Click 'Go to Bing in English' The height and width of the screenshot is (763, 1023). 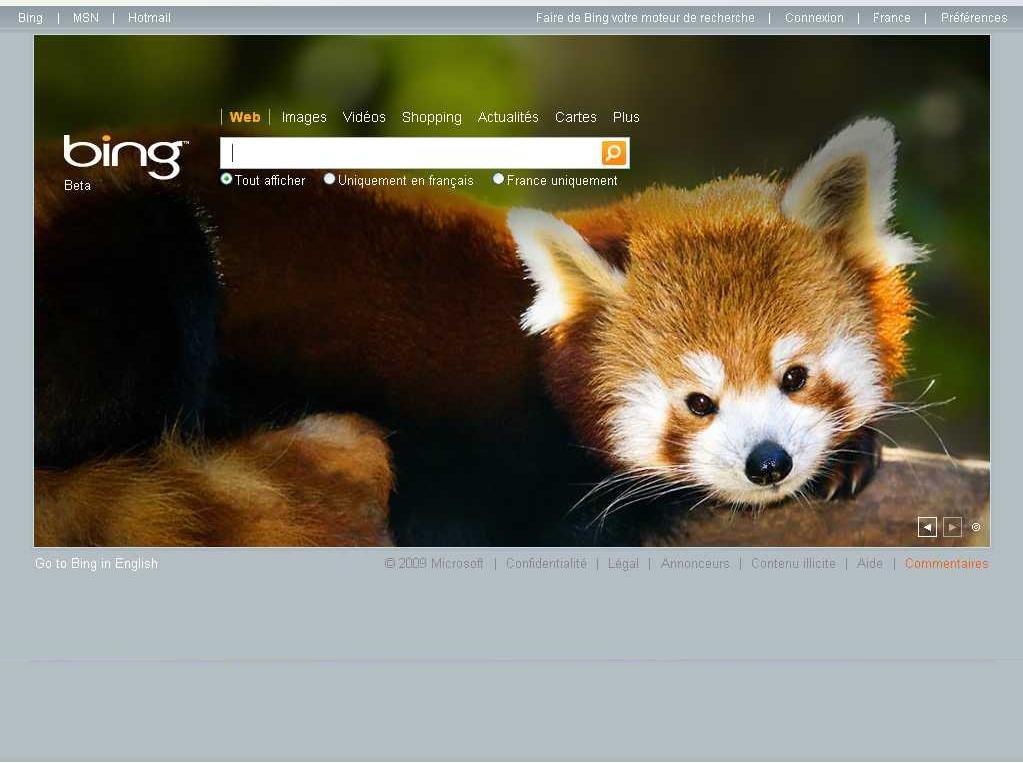pos(96,564)
